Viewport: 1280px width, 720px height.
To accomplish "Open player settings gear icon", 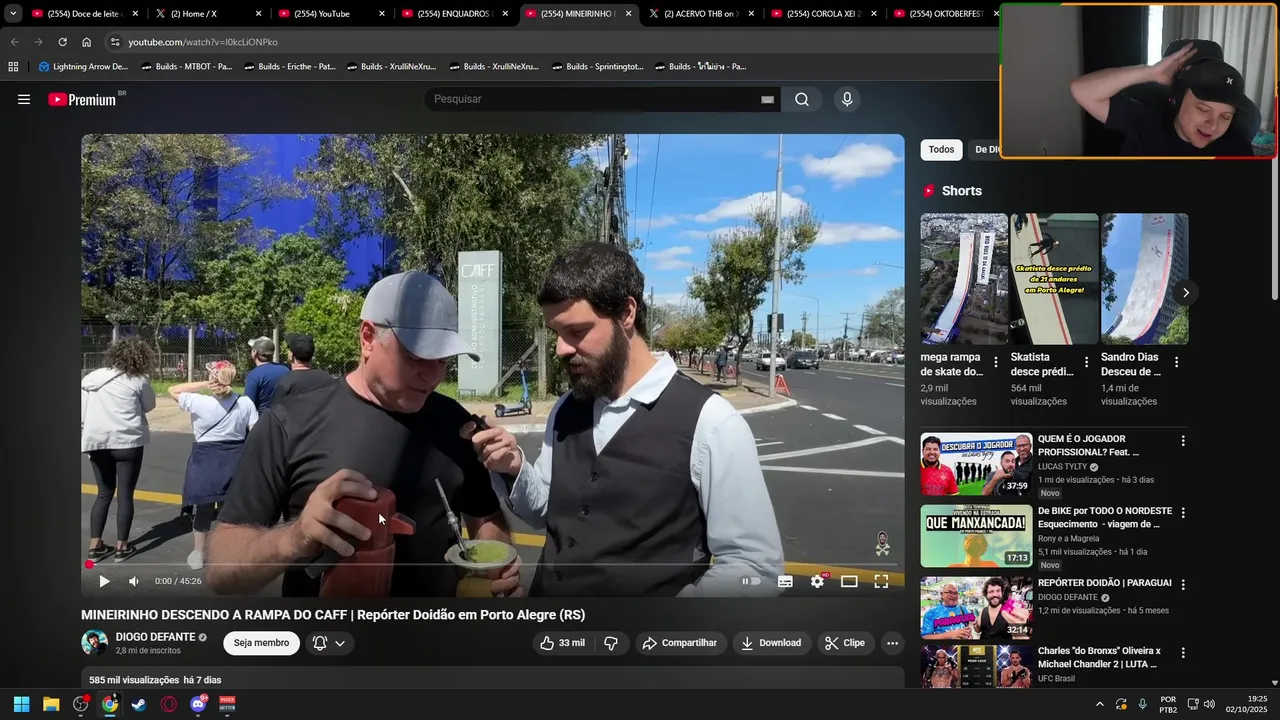I will point(818,581).
